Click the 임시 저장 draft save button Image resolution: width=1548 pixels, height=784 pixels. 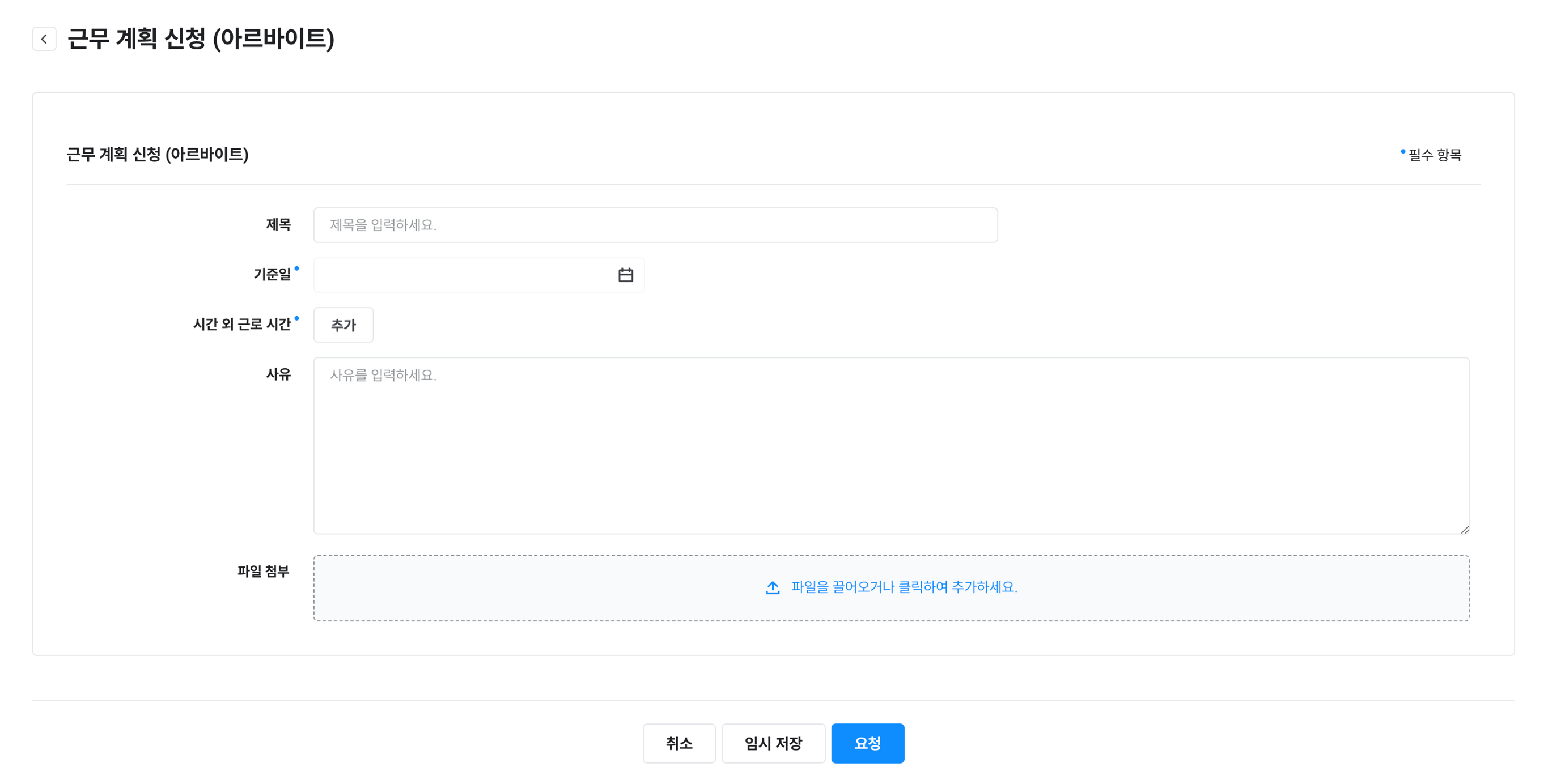point(773,743)
